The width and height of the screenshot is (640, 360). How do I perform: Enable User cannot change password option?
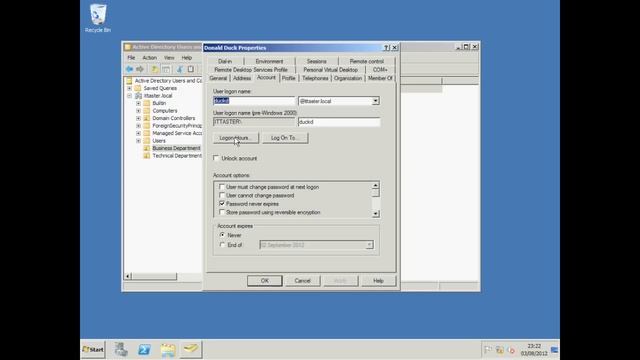(222, 196)
